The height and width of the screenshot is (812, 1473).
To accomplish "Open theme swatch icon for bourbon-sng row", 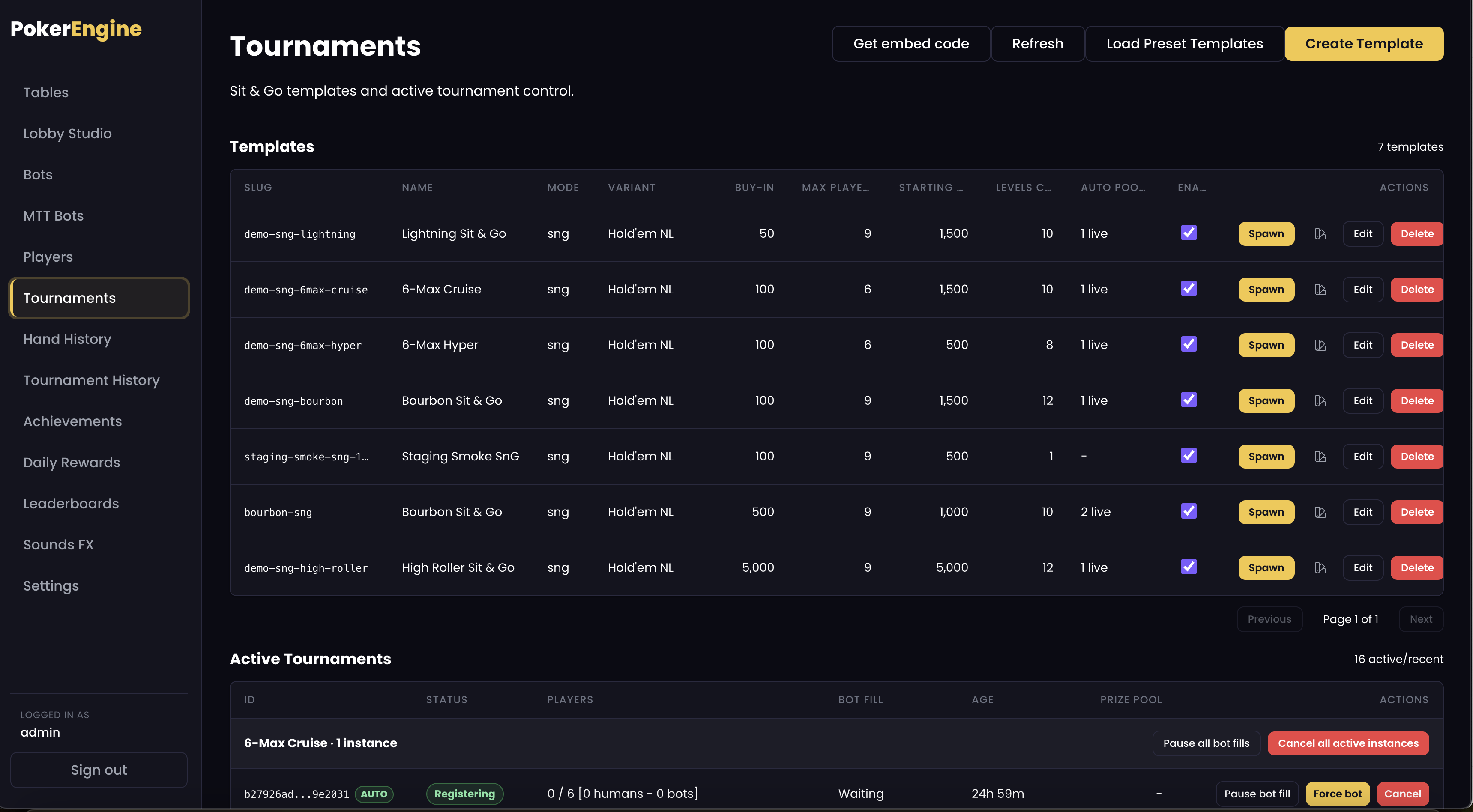I will (x=1320, y=513).
